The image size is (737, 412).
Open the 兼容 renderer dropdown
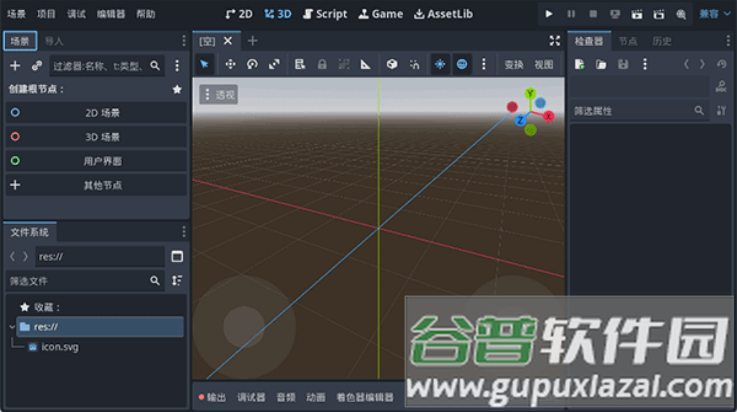pyautogui.click(x=714, y=14)
